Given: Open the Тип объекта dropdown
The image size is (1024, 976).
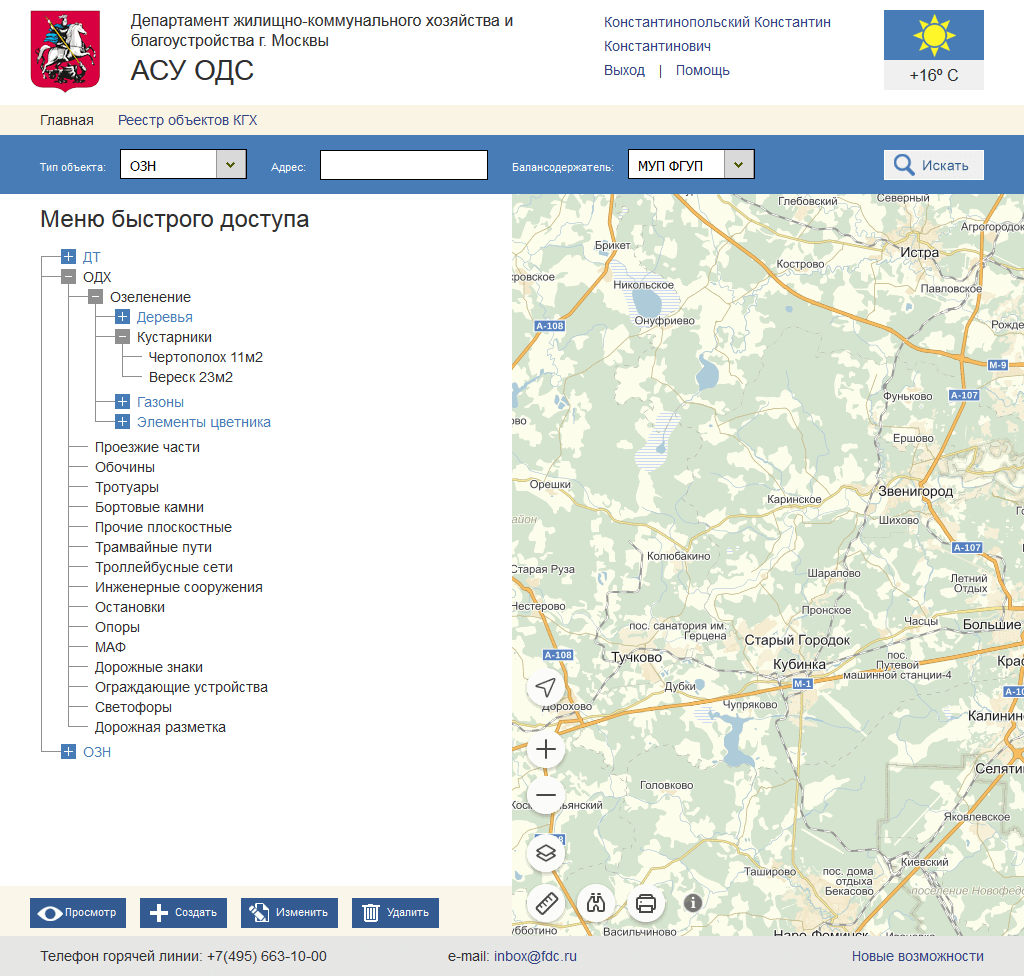Looking at the screenshot, I should click(x=231, y=165).
